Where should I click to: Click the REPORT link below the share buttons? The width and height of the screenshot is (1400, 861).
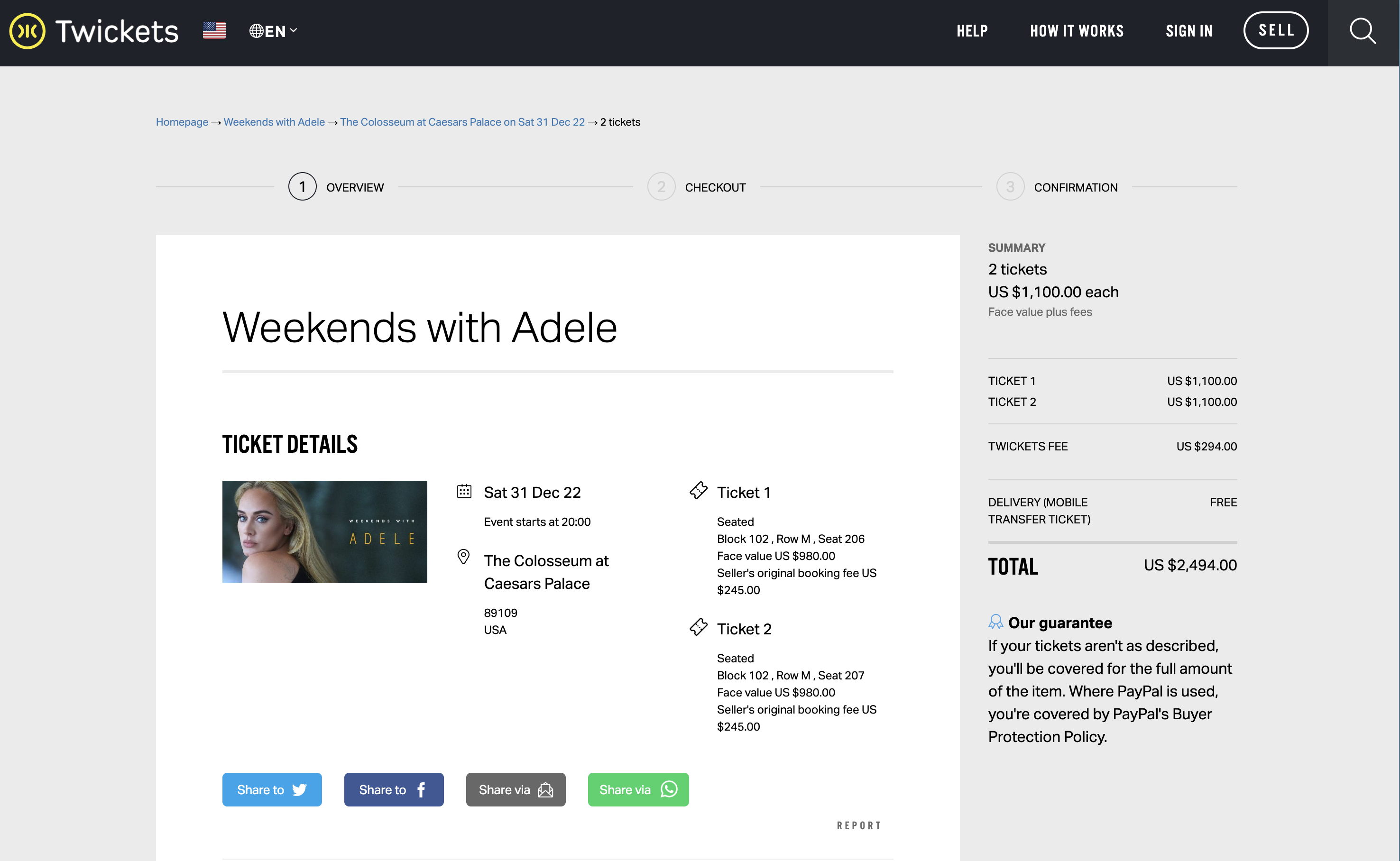[x=859, y=824]
